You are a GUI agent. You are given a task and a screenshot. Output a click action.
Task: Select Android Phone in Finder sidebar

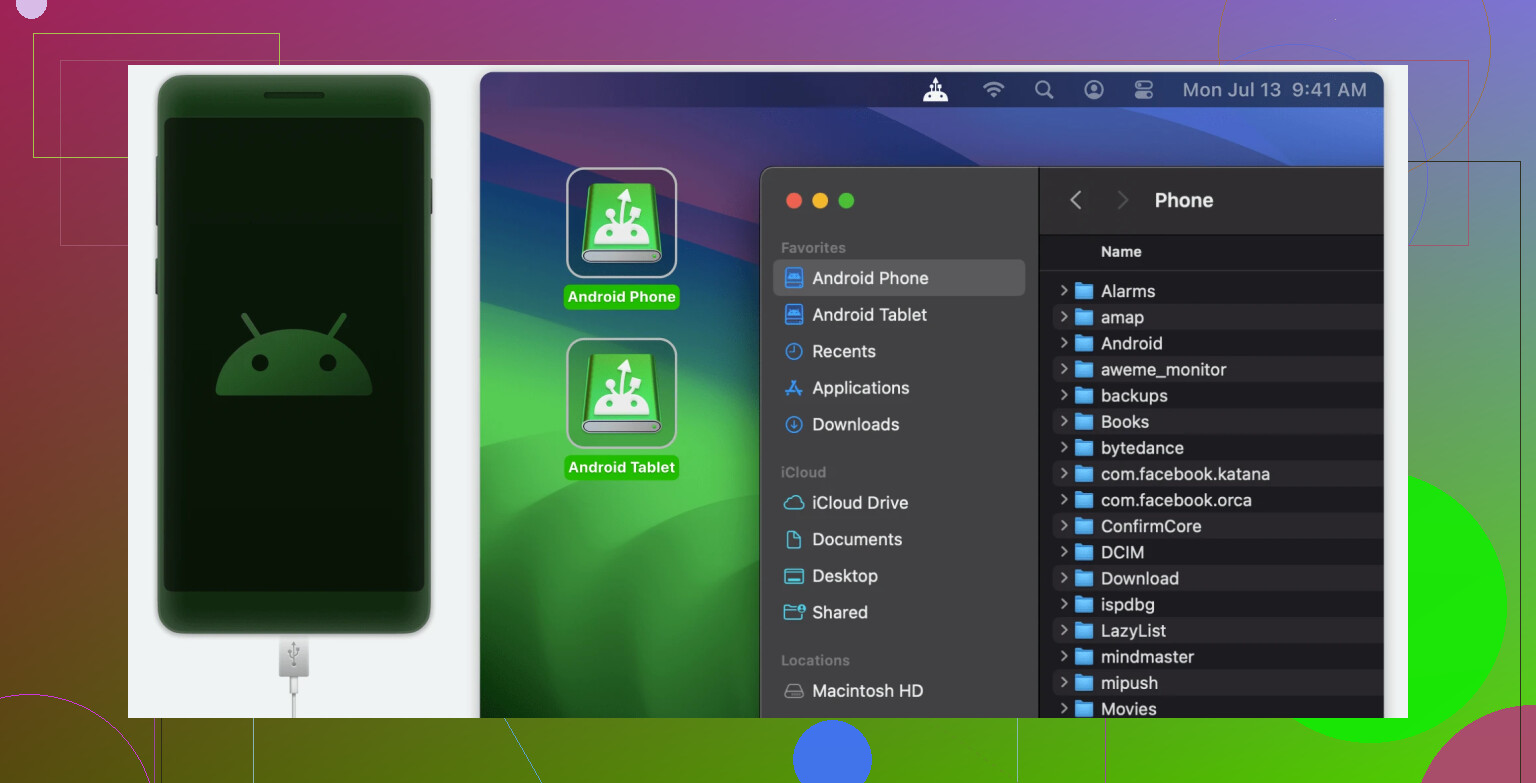tap(899, 278)
